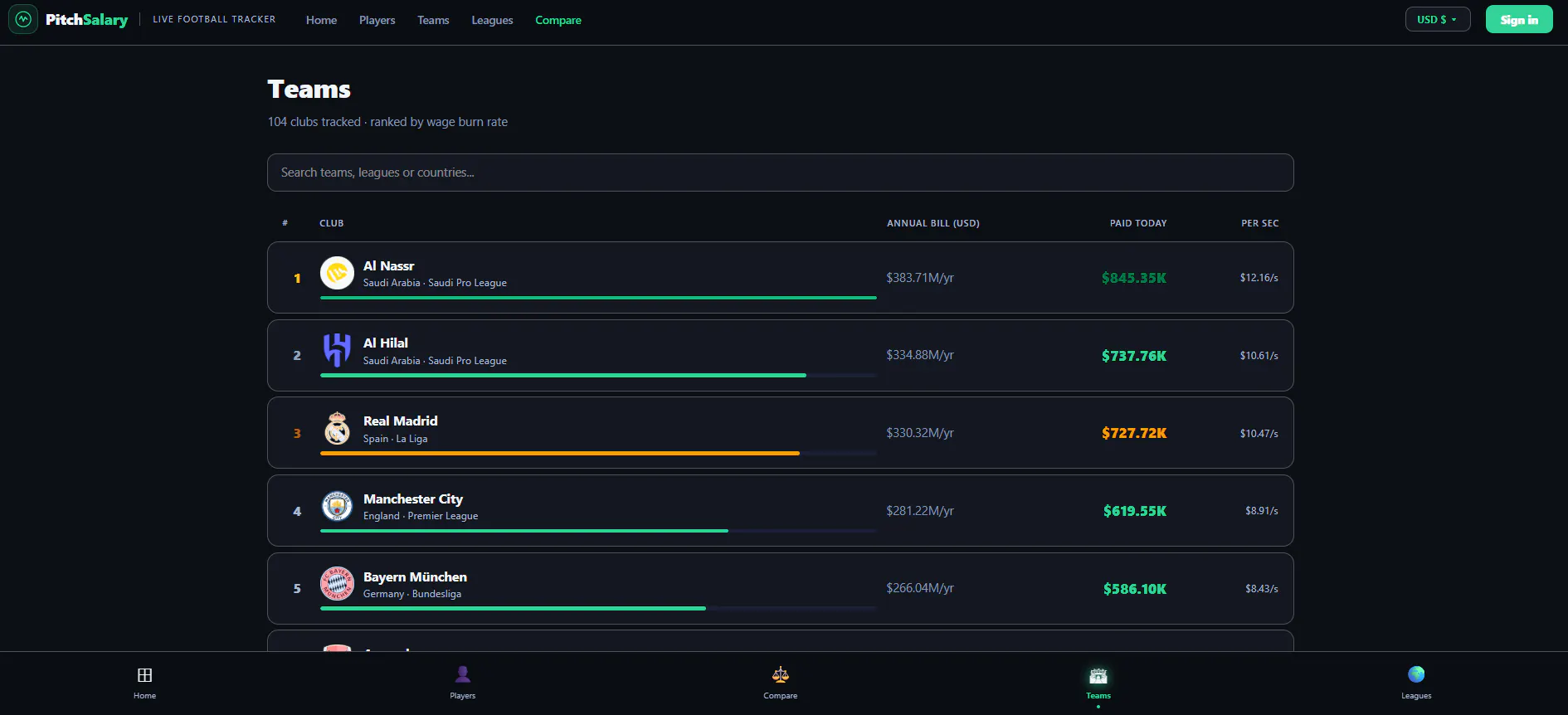Click Real Madrid's $330.32M/yr value
Image resolution: width=1568 pixels, height=715 pixels.
coord(920,432)
